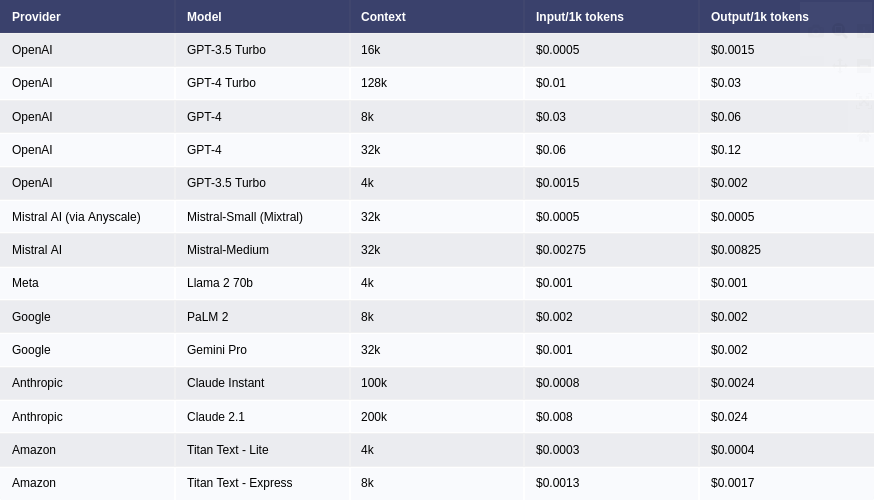Select the Mistral AI (via Anyscale) provider cell
This screenshot has height=500, width=874.
(76, 217)
